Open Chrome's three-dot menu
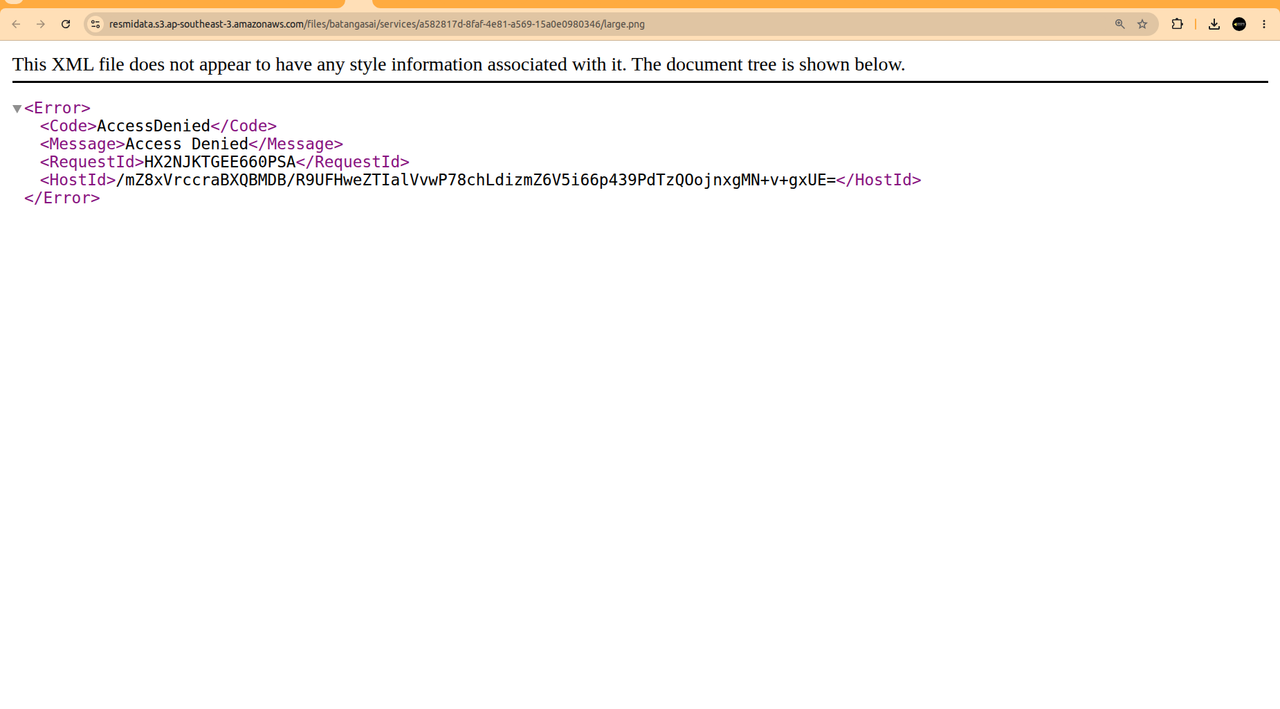Screen dimensions: 1280x709 1264,24
